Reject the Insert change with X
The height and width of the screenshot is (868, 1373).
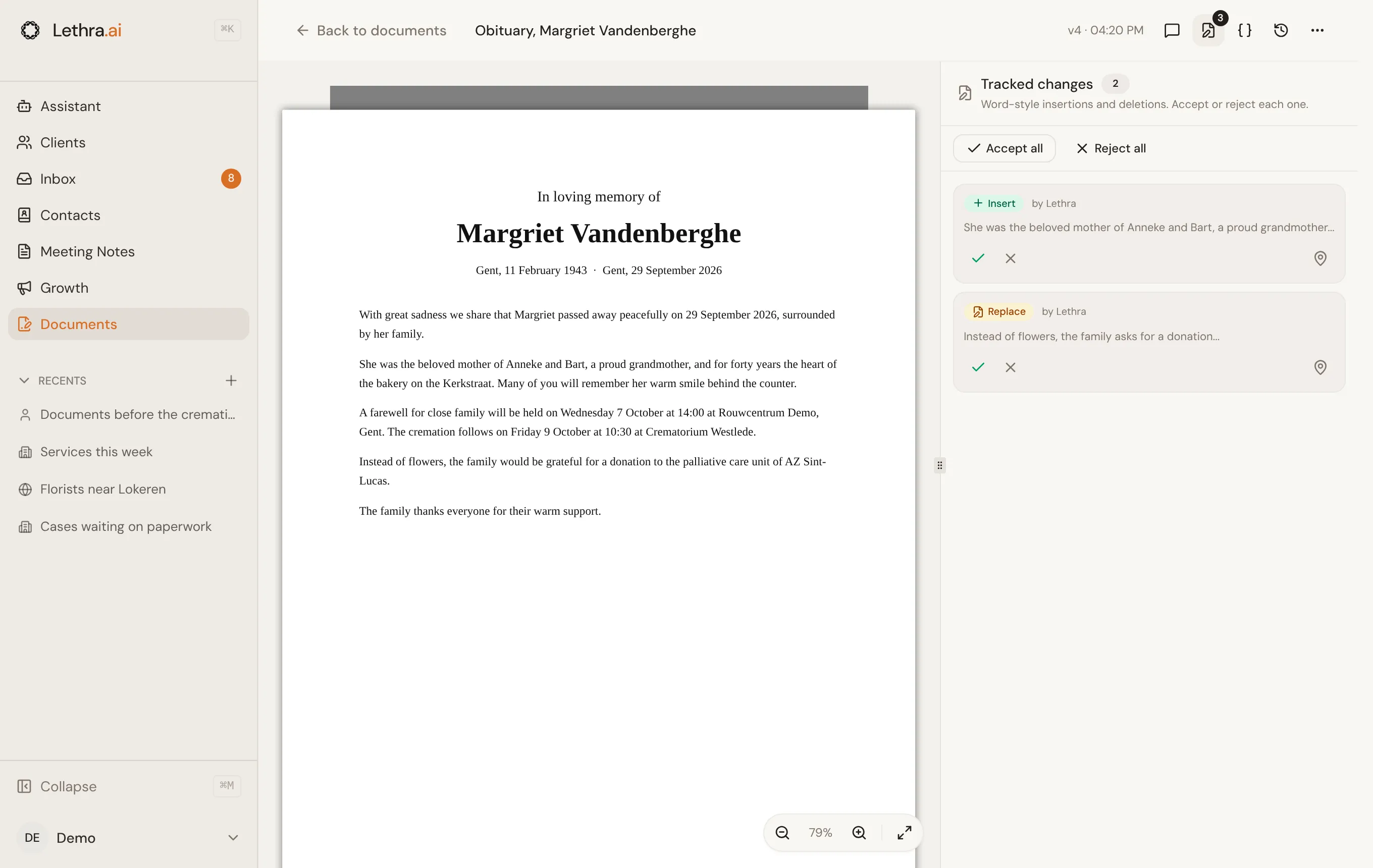click(1010, 258)
